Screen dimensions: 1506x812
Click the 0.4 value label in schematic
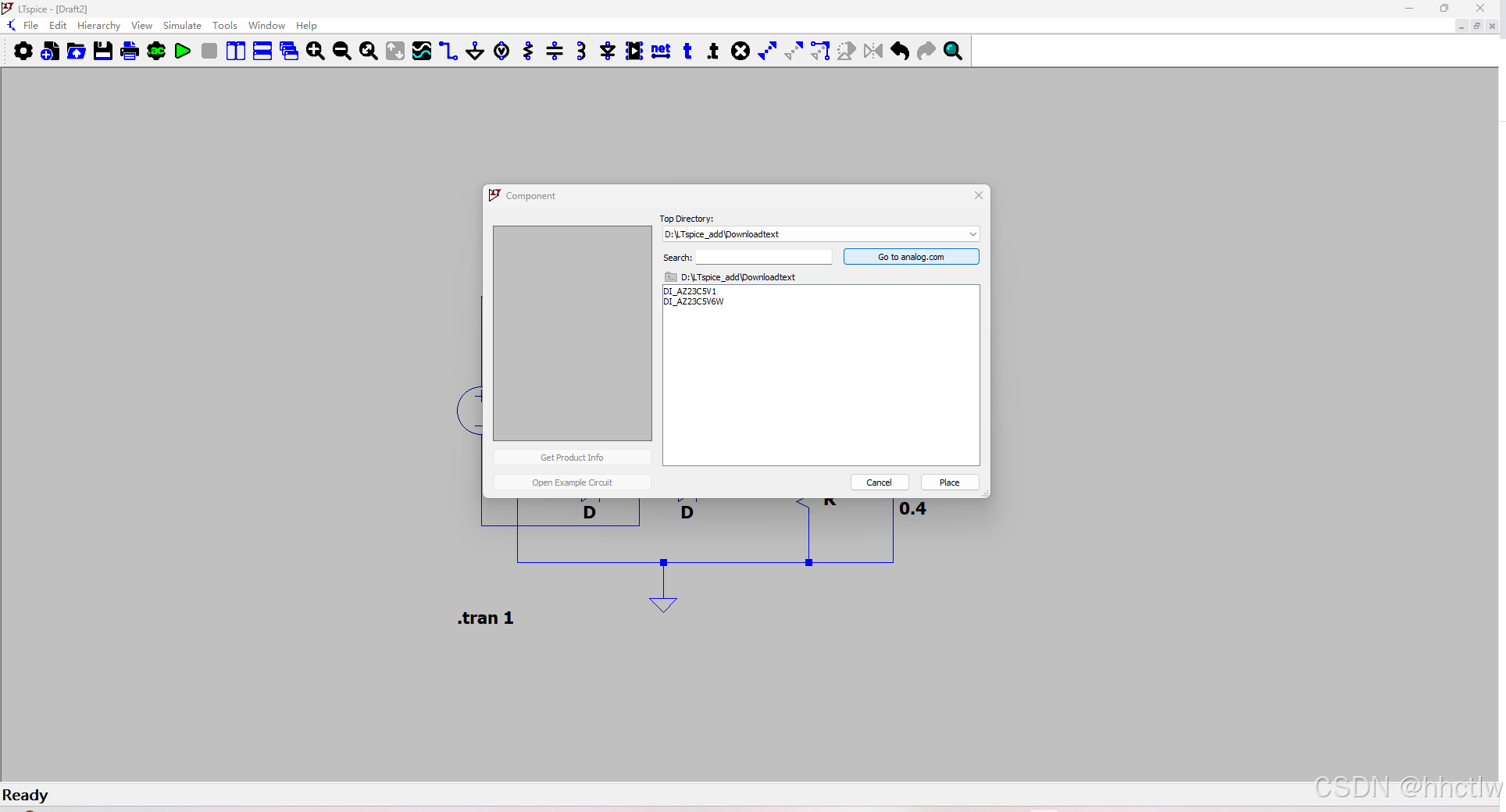click(x=912, y=508)
